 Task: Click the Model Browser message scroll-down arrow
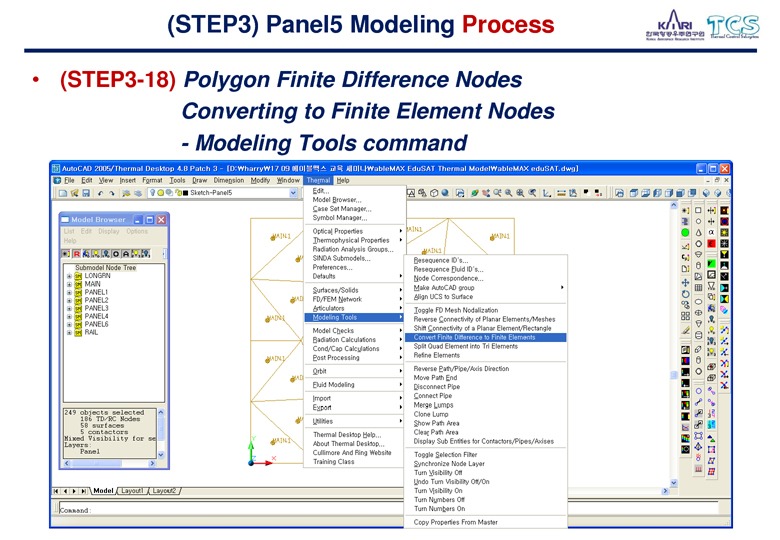[161, 454]
